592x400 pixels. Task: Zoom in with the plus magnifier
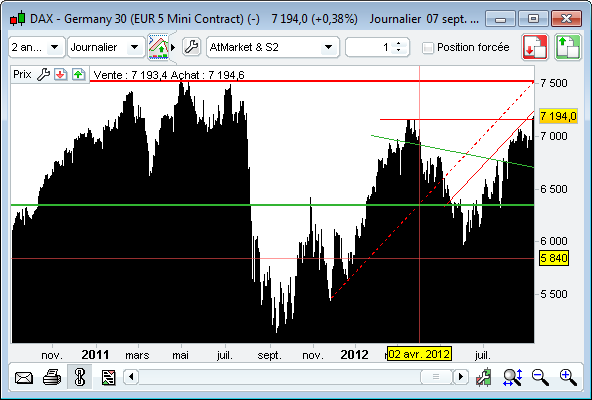click(x=568, y=377)
